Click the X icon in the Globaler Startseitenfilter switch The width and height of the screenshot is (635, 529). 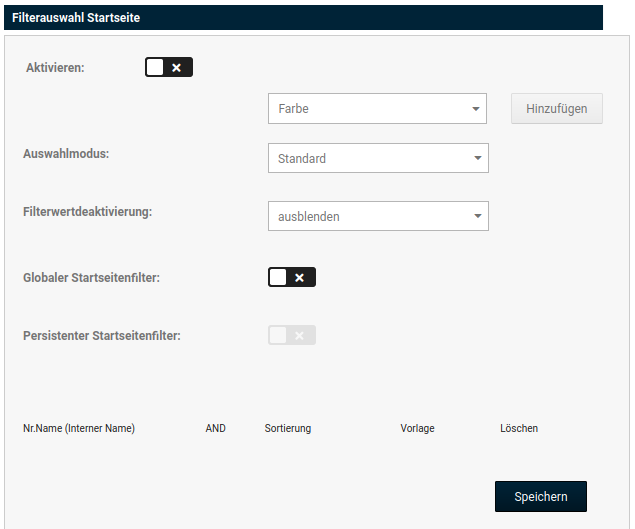tap(300, 277)
